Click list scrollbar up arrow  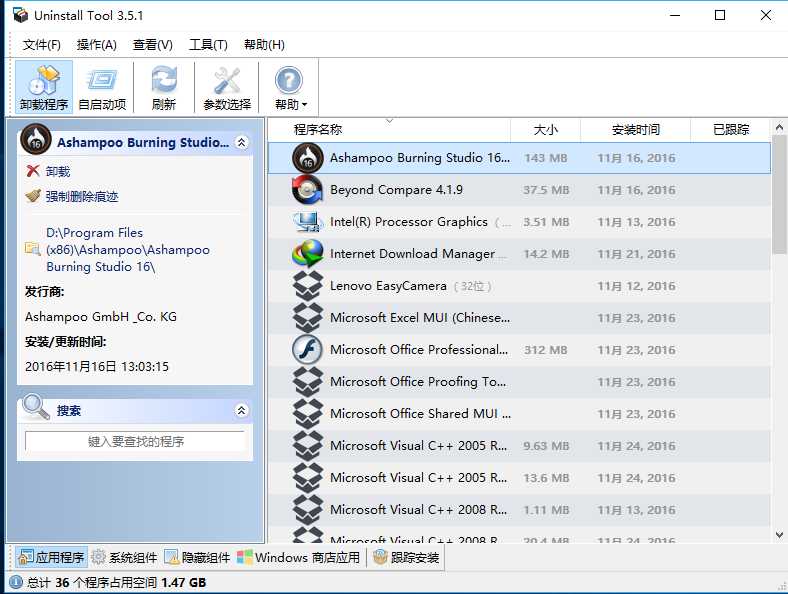click(779, 127)
